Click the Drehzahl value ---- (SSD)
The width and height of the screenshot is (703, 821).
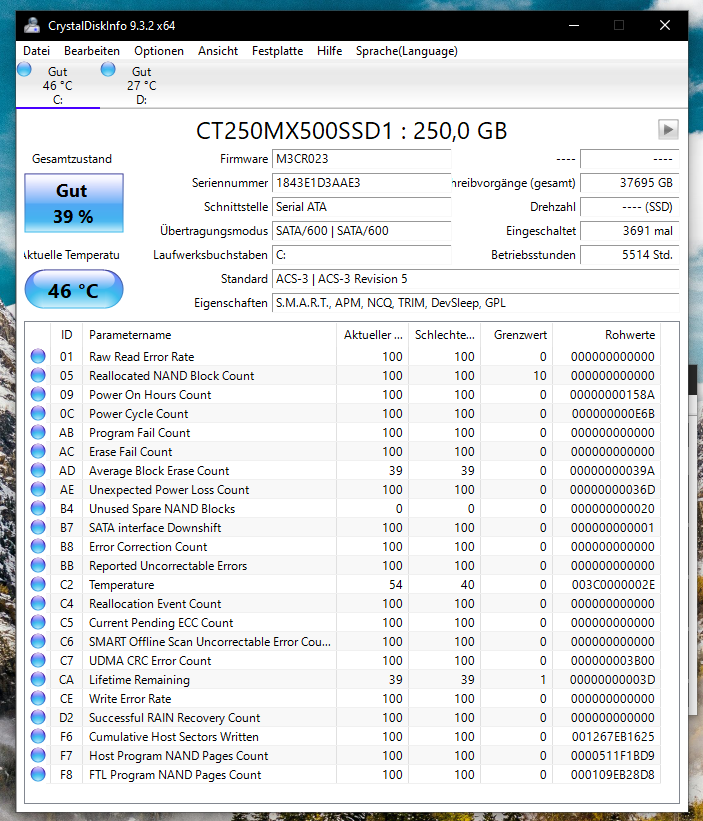point(630,207)
